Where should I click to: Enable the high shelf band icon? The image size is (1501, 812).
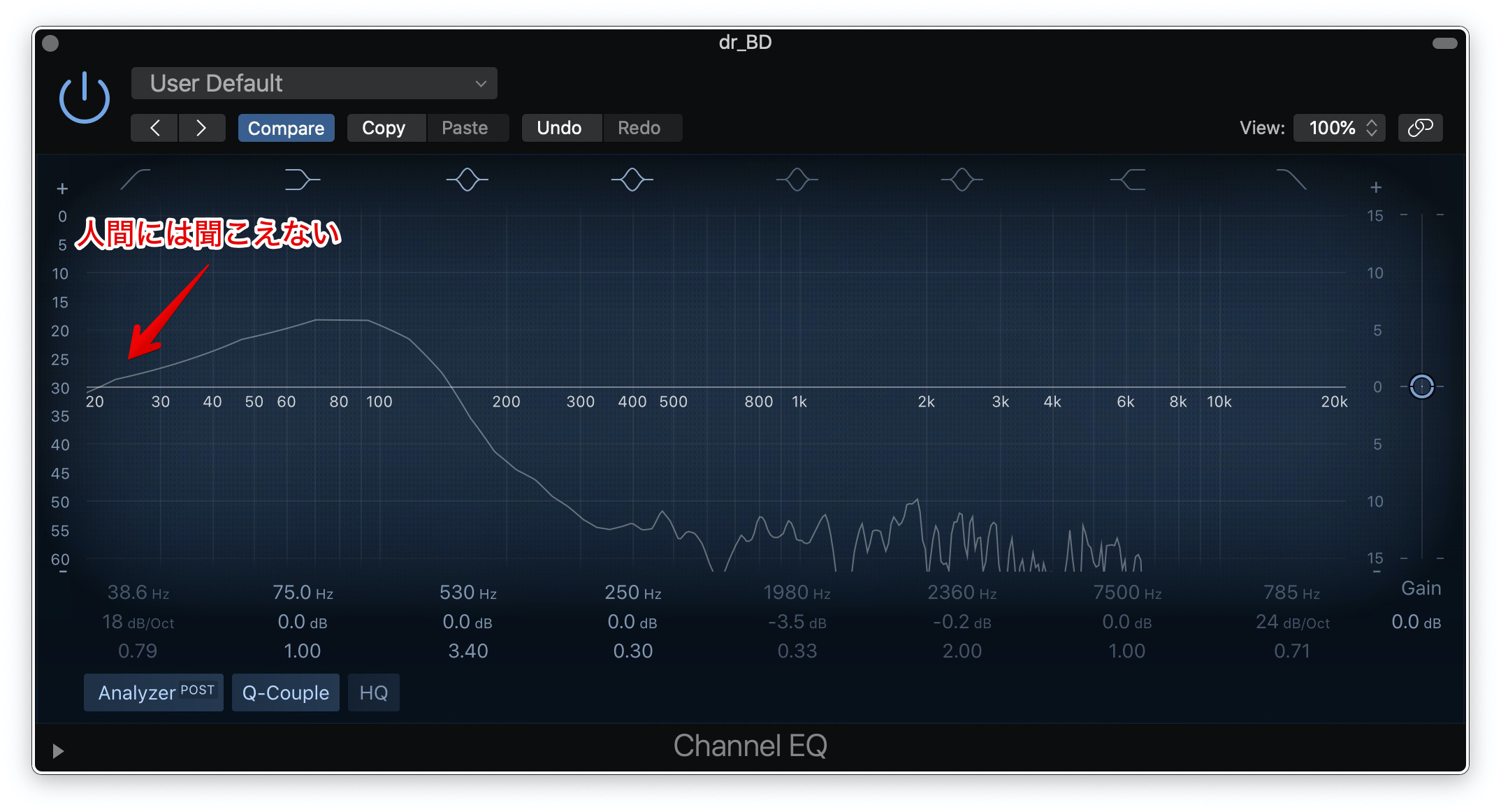1127,180
